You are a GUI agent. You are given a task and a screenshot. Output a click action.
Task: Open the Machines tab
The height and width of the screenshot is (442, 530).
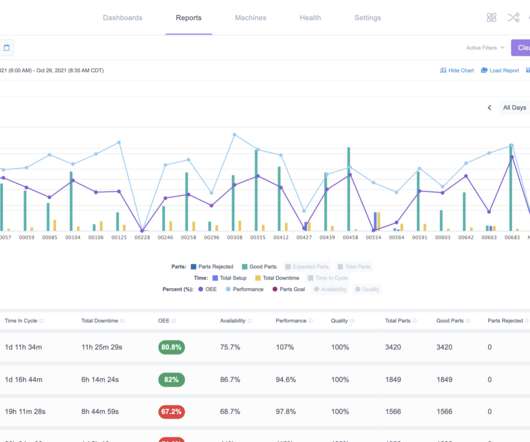[x=250, y=18]
